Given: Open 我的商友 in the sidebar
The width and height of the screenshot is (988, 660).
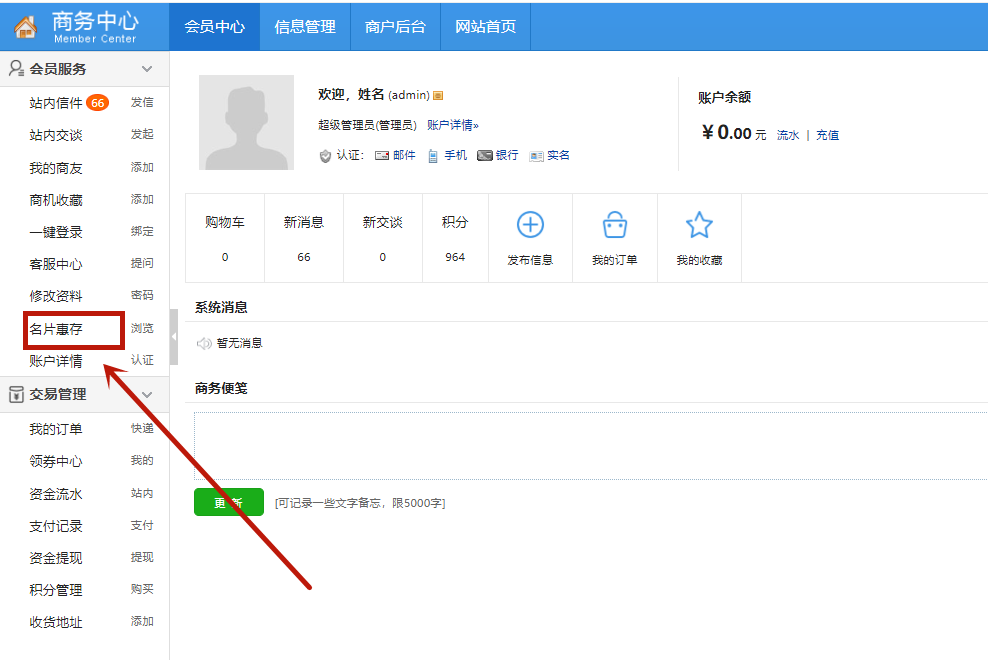Looking at the screenshot, I should pos(56,168).
